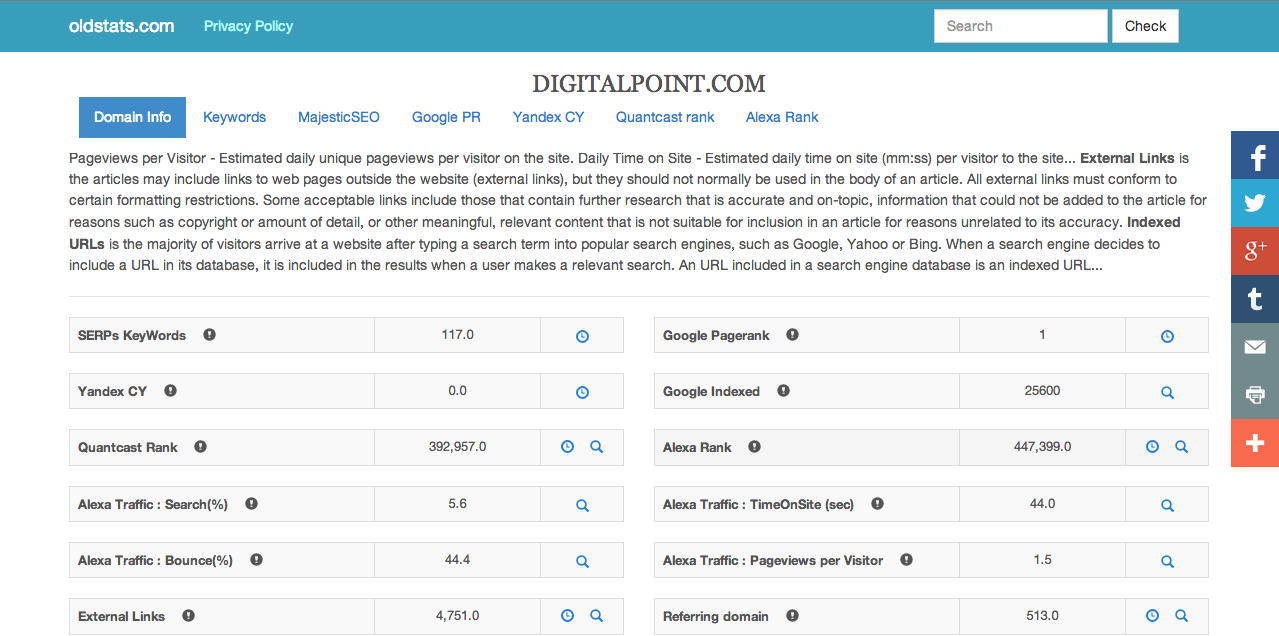Click Alexa Traffic Bounce(%) magnifier icon
Viewport: 1279px width, 636px height.
(x=582, y=562)
